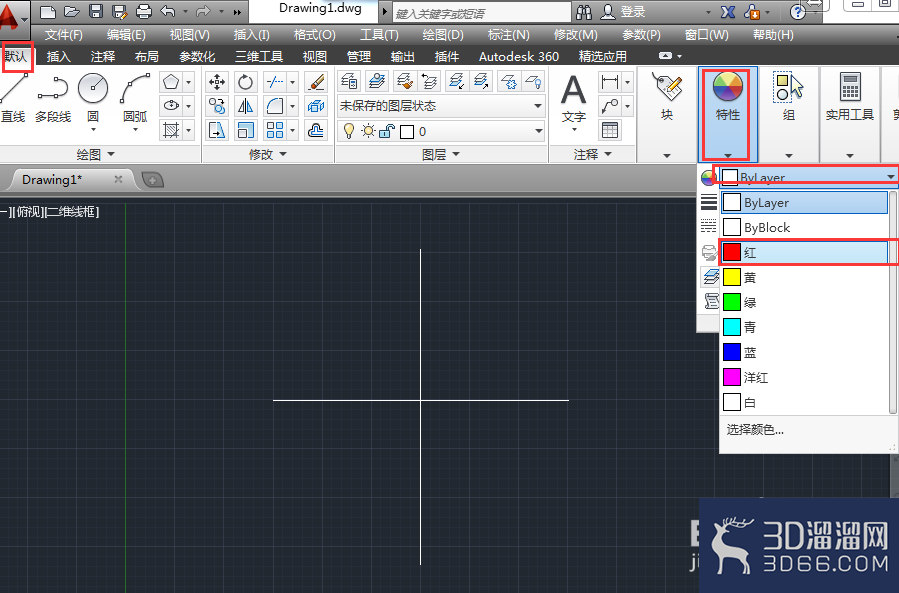The image size is (899, 593).
Task: Switch to the 插入 ribbon tab
Action: [x=58, y=57]
